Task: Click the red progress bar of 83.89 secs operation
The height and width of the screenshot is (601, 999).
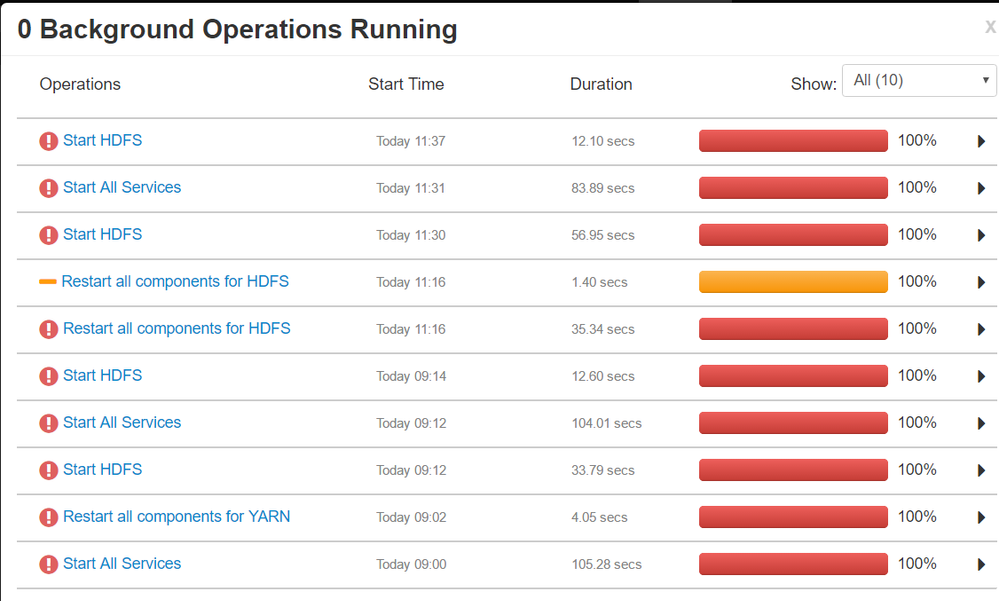Action: (793, 188)
